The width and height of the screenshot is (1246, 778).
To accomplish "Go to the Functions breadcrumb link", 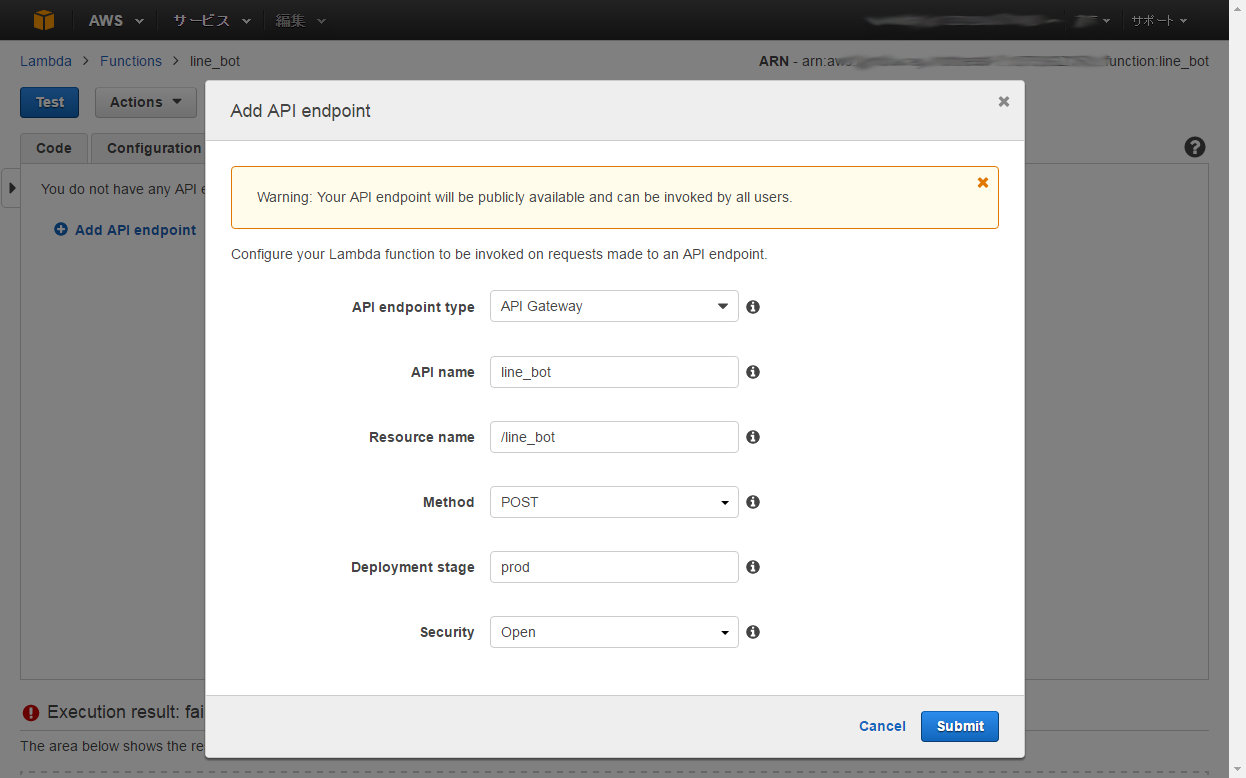I will [x=131, y=60].
